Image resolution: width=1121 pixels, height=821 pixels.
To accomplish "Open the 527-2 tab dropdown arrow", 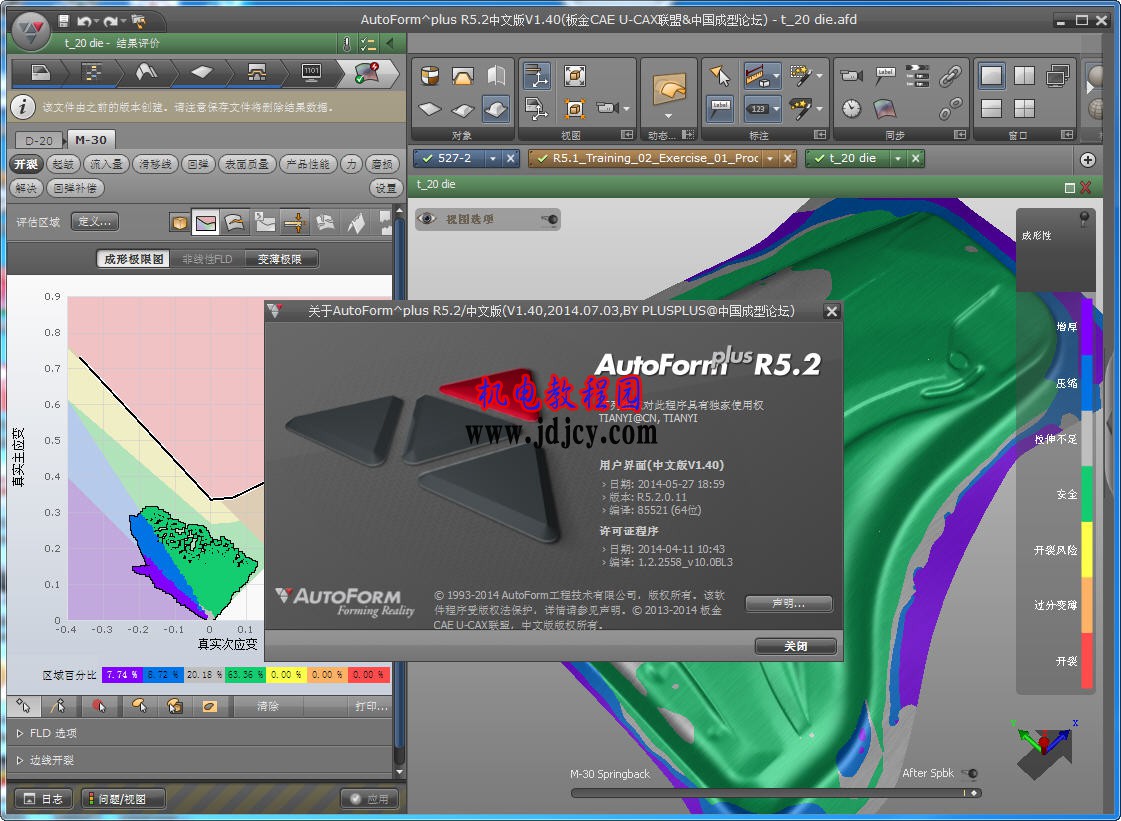I will [492, 159].
